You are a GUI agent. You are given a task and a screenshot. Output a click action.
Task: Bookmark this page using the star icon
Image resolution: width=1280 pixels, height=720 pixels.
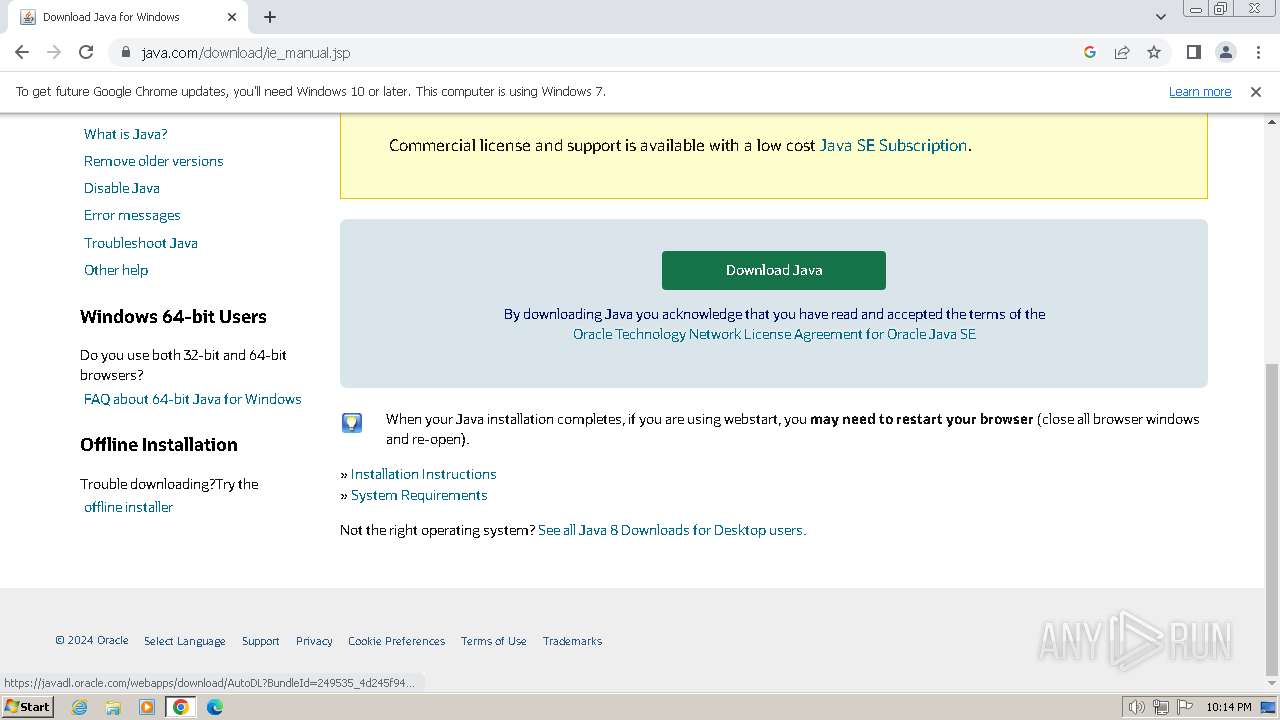click(1154, 52)
